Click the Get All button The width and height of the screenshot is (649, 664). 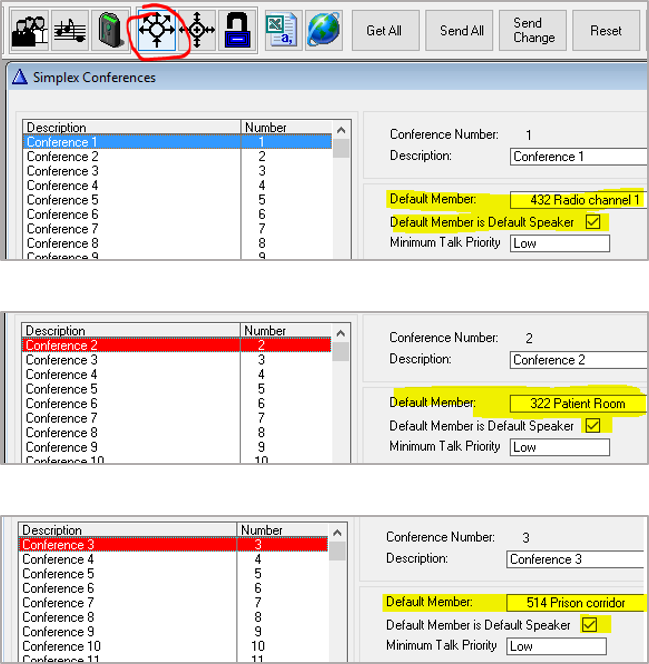[x=385, y=30]
